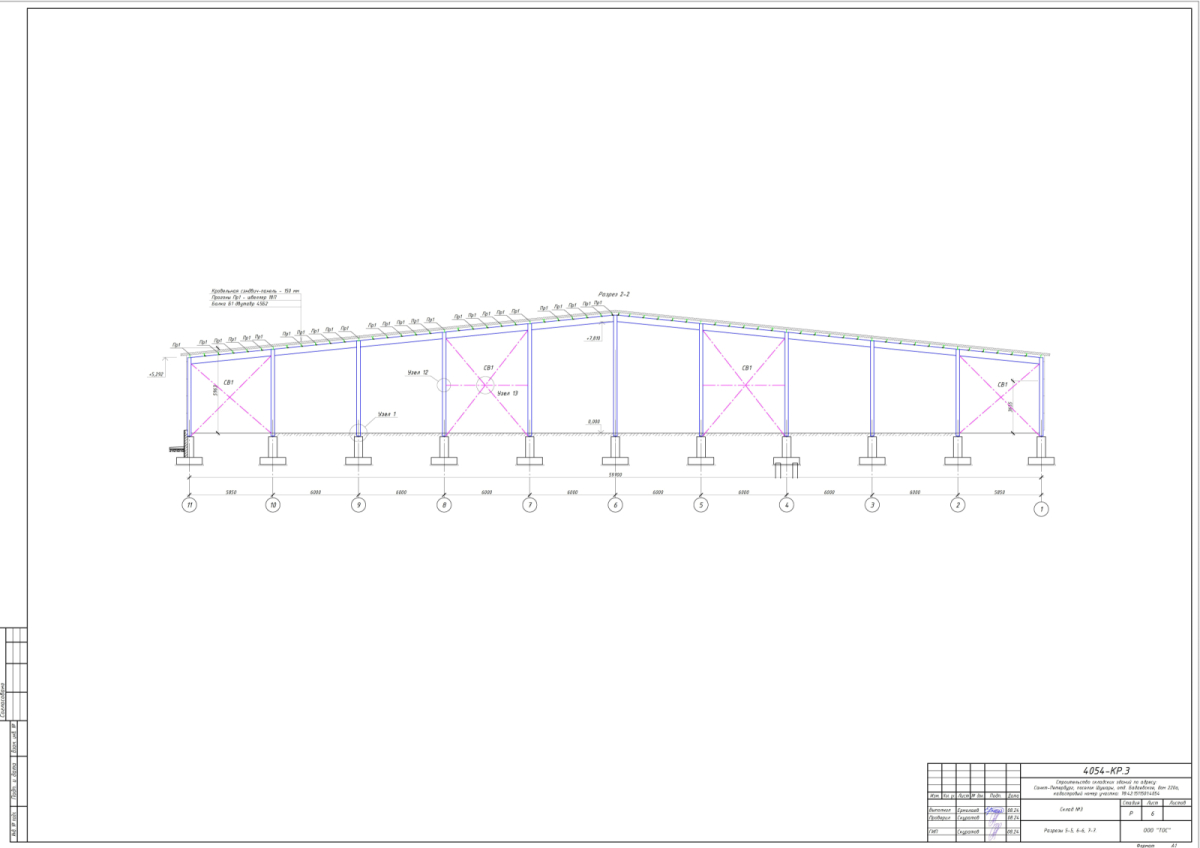This screenshot has width=1200, height=848.
Task: Click the СВ1 bracing label between axes 11 and 10
Action: pyautogui.click(x=229, y=382)
